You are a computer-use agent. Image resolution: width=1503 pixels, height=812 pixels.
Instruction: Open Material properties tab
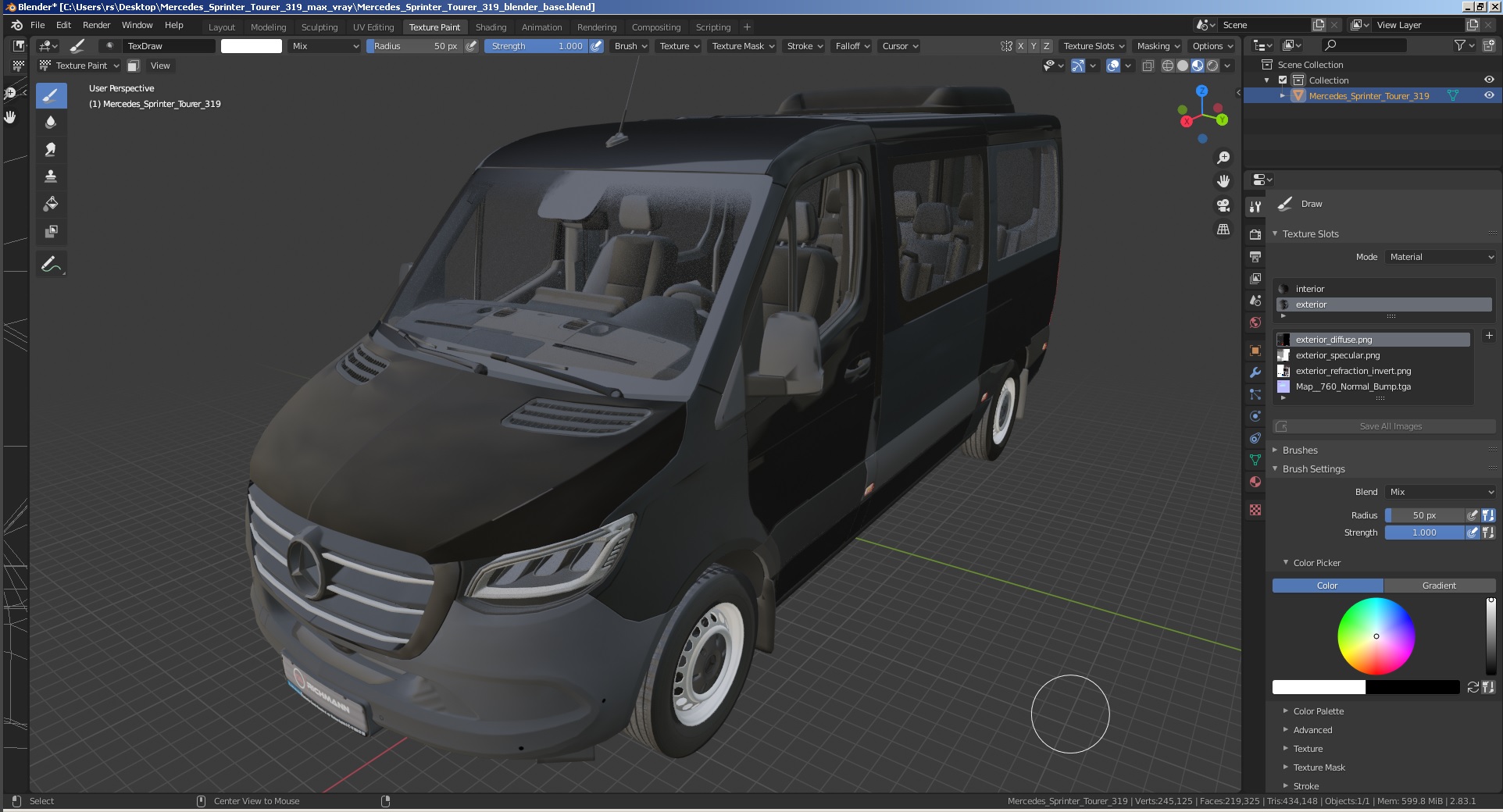(x=1255, y=482)
